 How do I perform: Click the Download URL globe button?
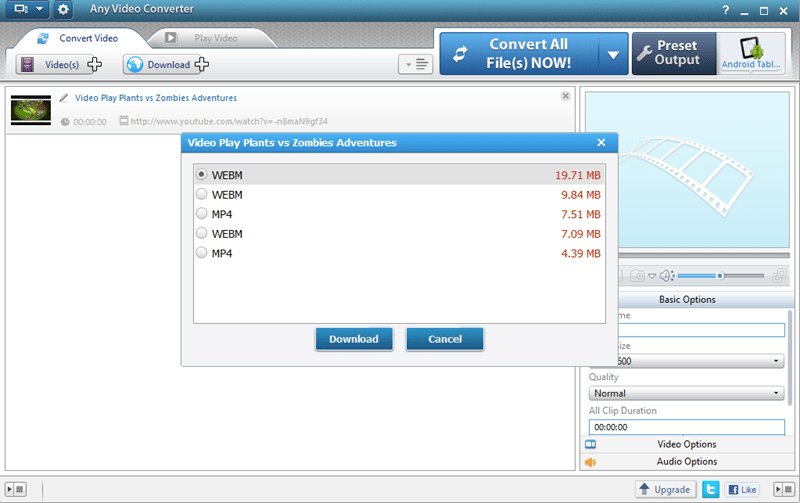point(166,65)
